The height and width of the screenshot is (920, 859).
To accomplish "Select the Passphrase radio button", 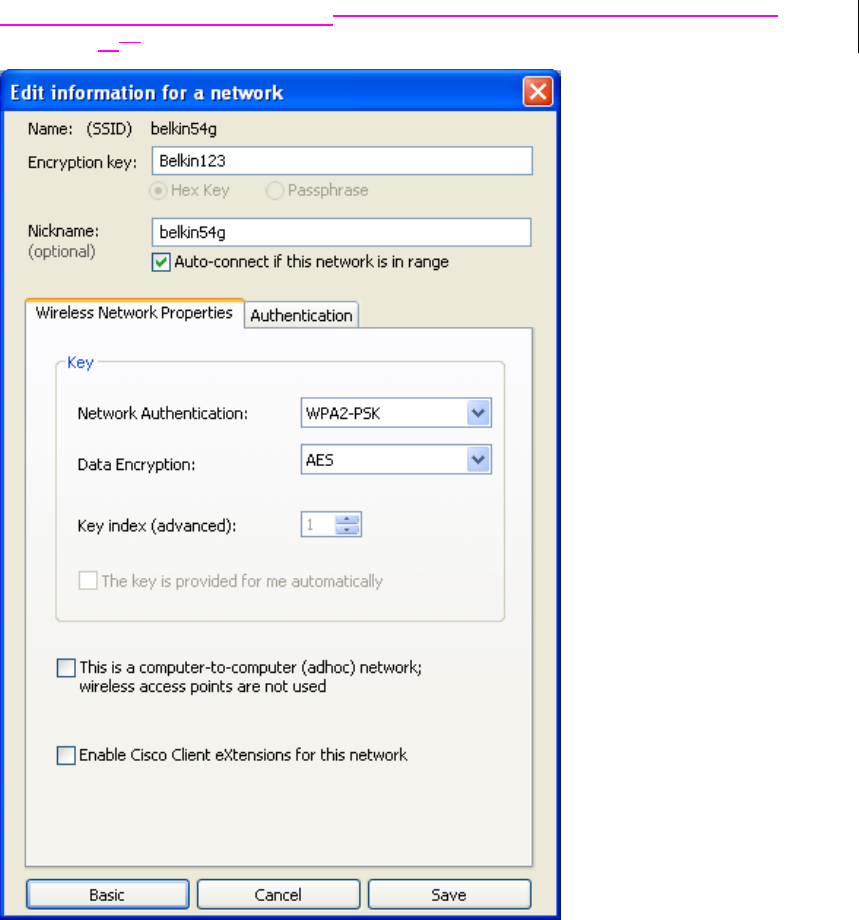I will pyautogui.click(x=275, y=191).
